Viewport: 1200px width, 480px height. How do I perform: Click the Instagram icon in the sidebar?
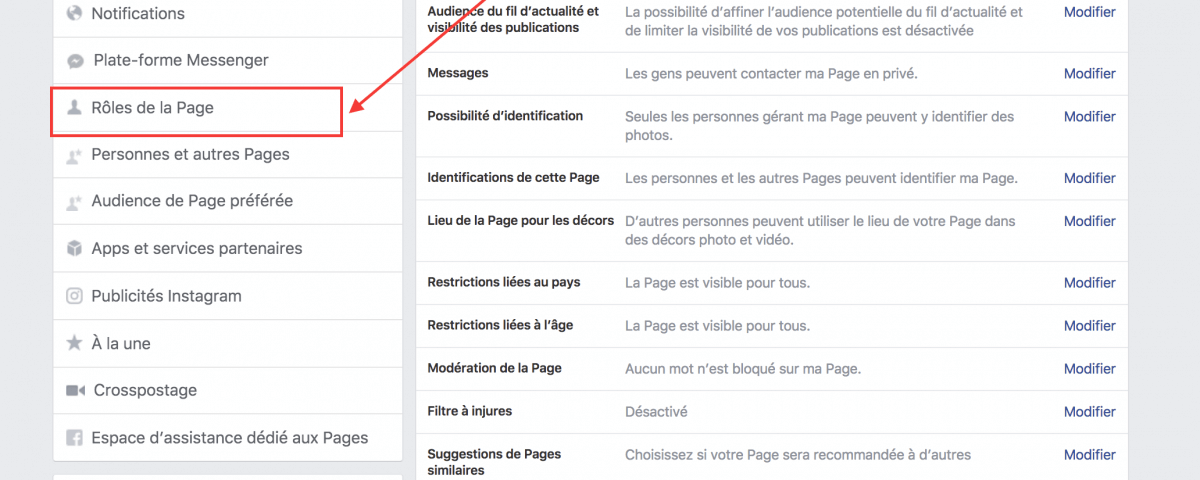coord(74,296)
